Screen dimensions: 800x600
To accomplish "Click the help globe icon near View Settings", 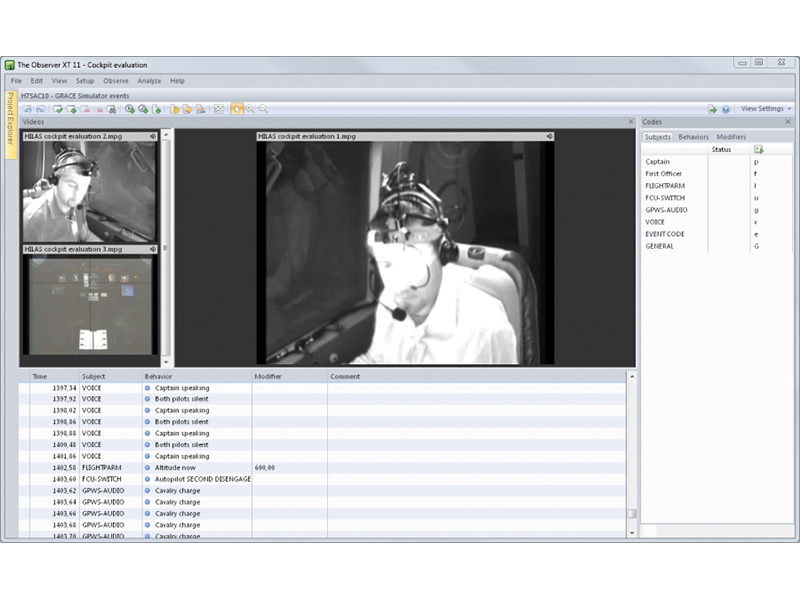I will click(x=725, y=109).
